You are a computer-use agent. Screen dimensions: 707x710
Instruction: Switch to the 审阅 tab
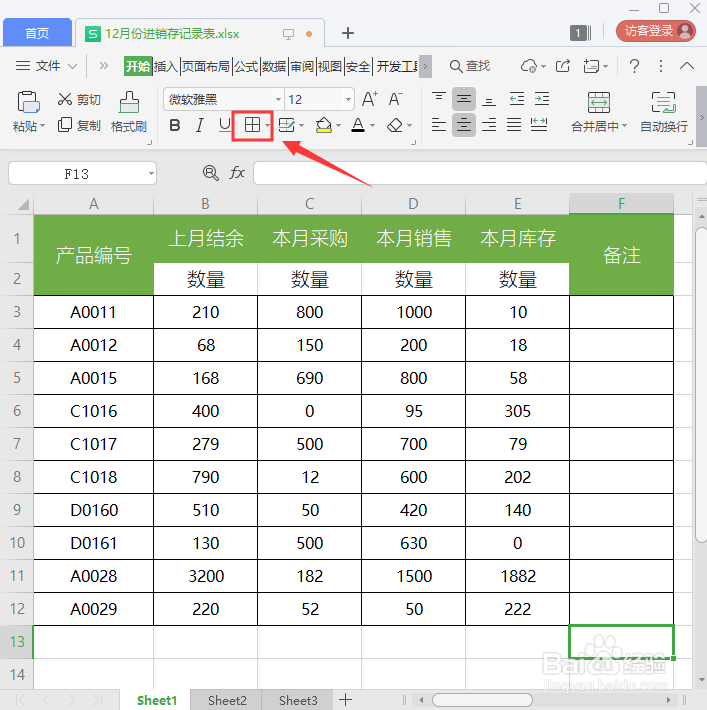(x=302, y=67)
